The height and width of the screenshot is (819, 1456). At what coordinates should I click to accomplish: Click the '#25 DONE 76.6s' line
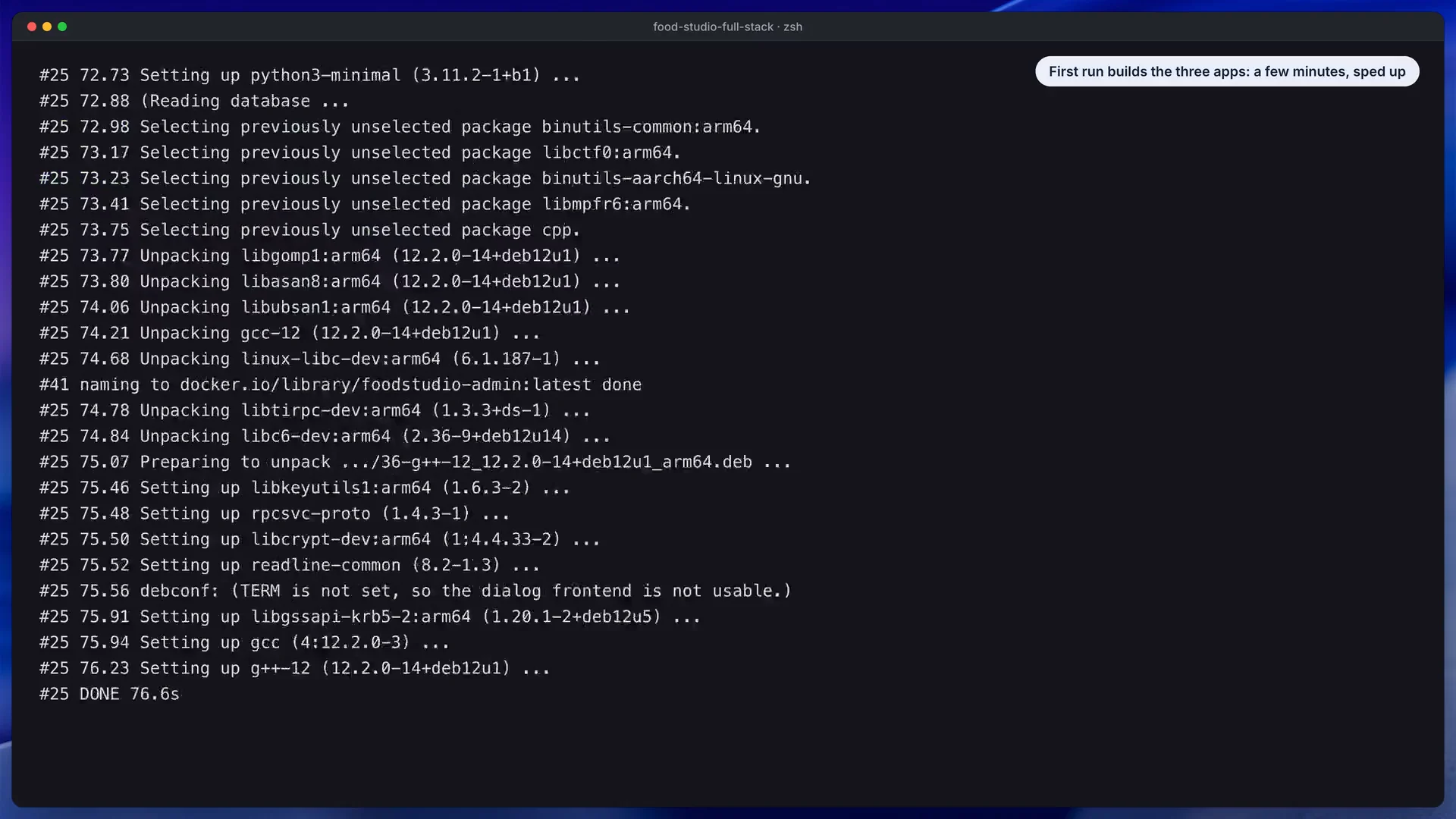pos(109,694)
